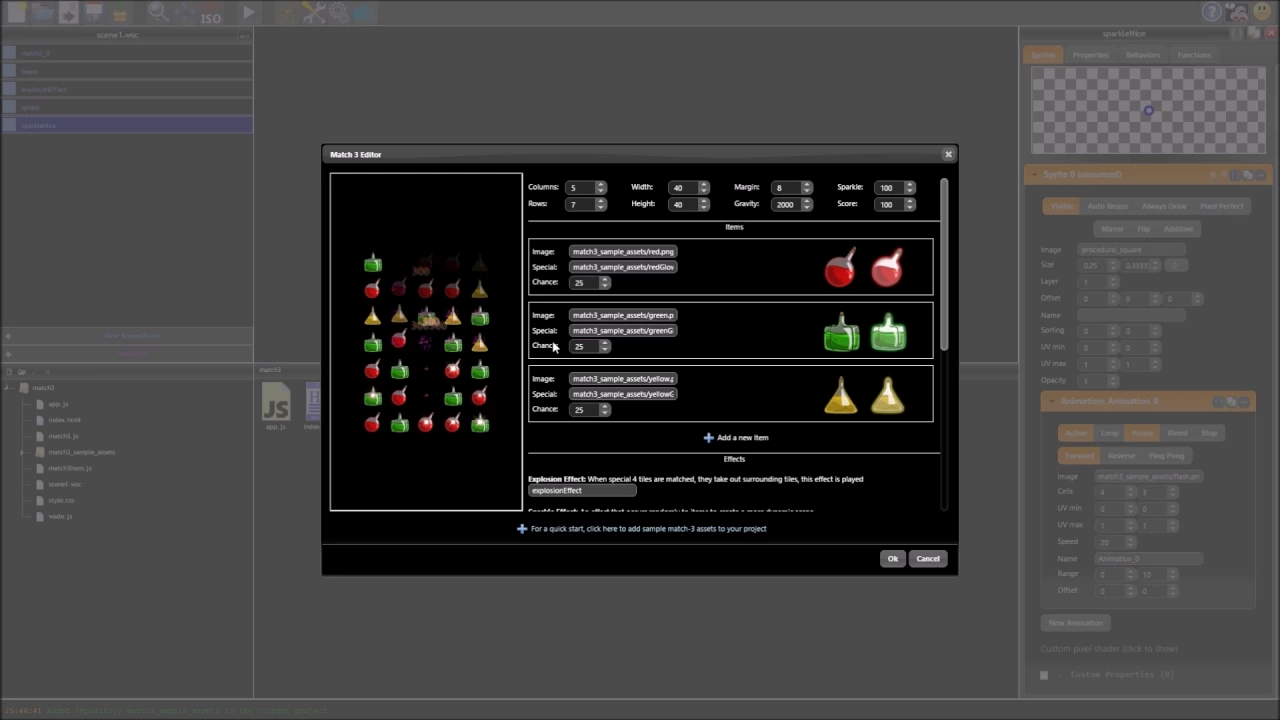1280x720 pixels.
Task: Adjust the red item Chance stepper
Action: click(x=604, y=282)
